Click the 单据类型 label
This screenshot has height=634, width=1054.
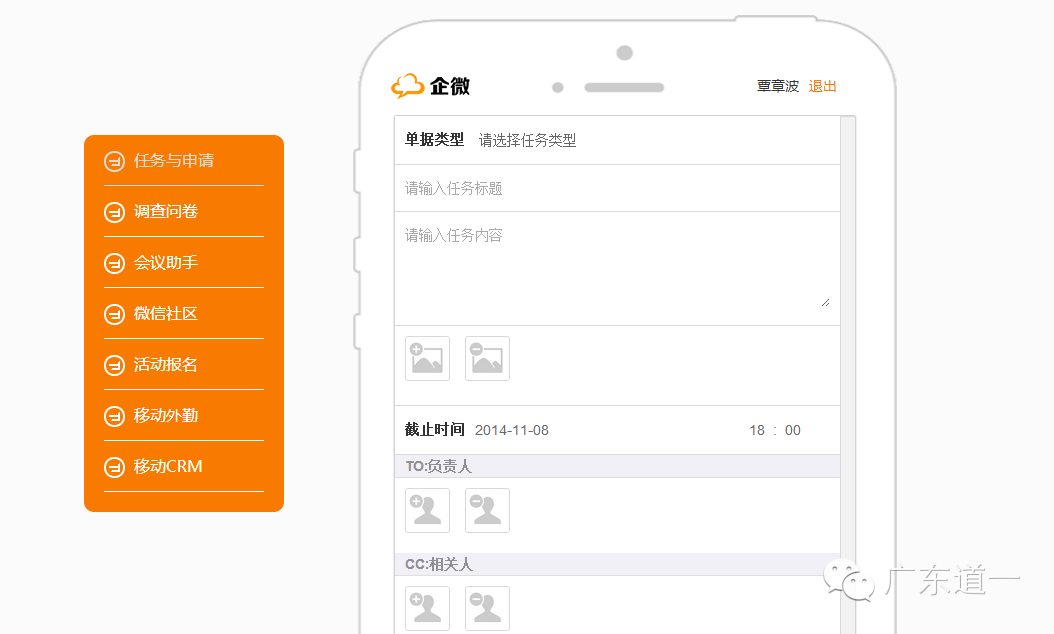click(x=434, y=140)
